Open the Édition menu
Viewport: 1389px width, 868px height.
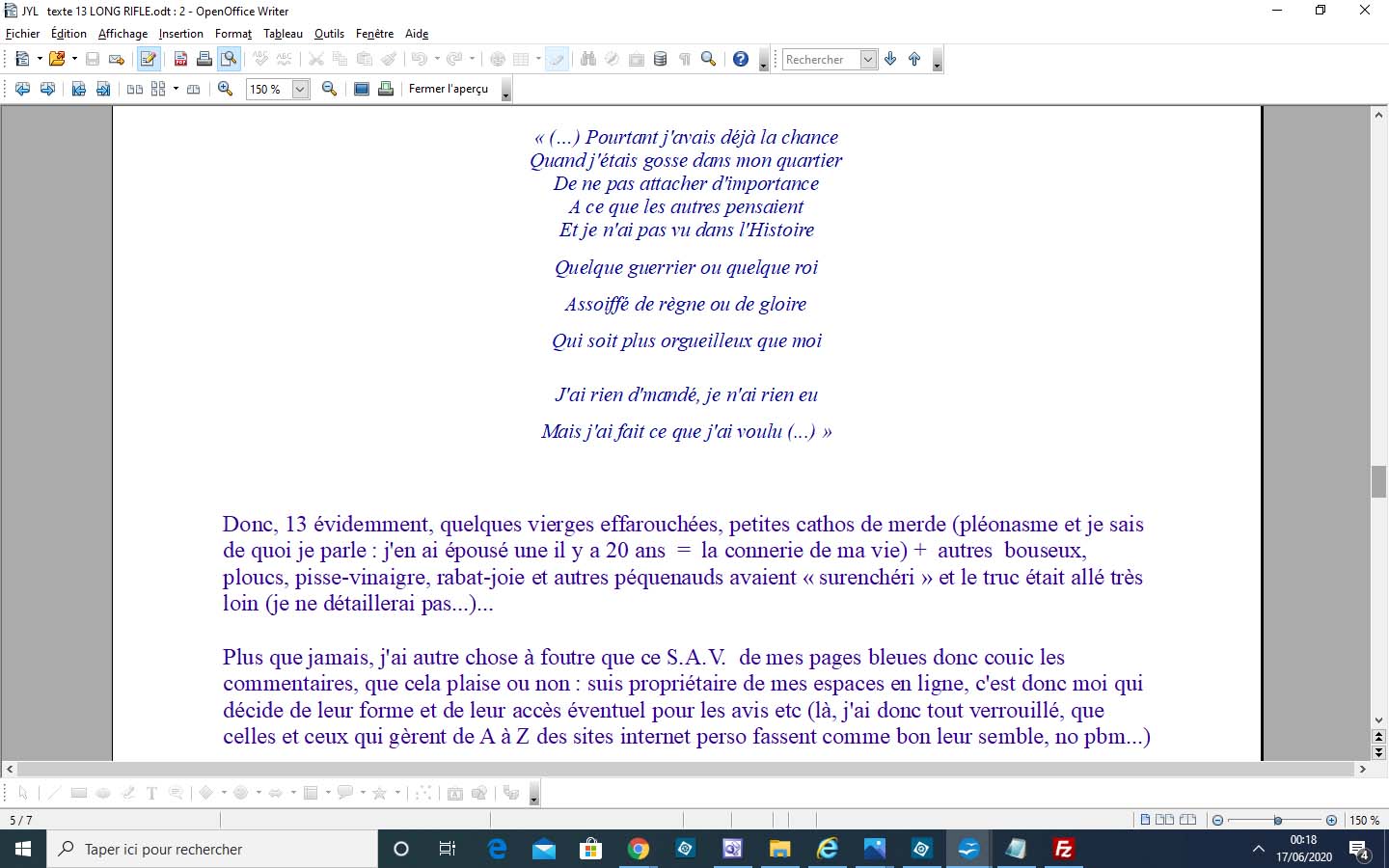(x=68, y=33)
